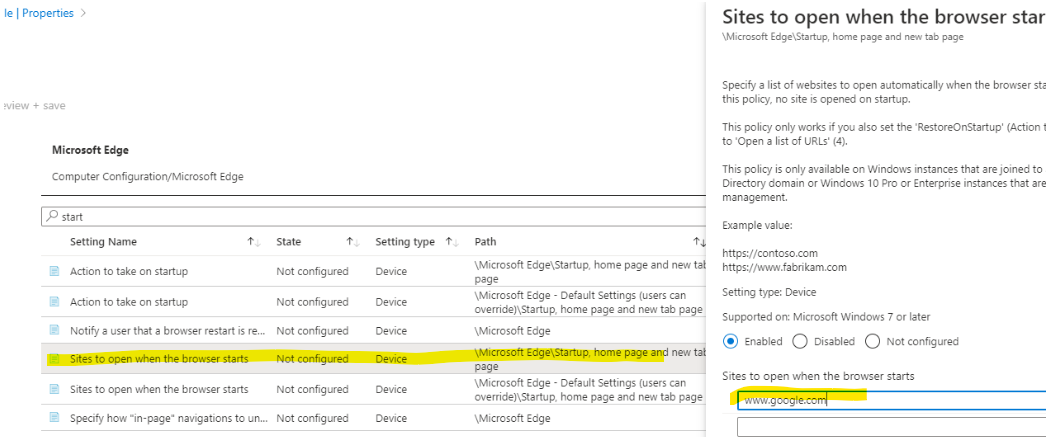Click the example value https://www.fabrikam.com
This screenshot has height=437, width=1047.
[x=785, y=267]
